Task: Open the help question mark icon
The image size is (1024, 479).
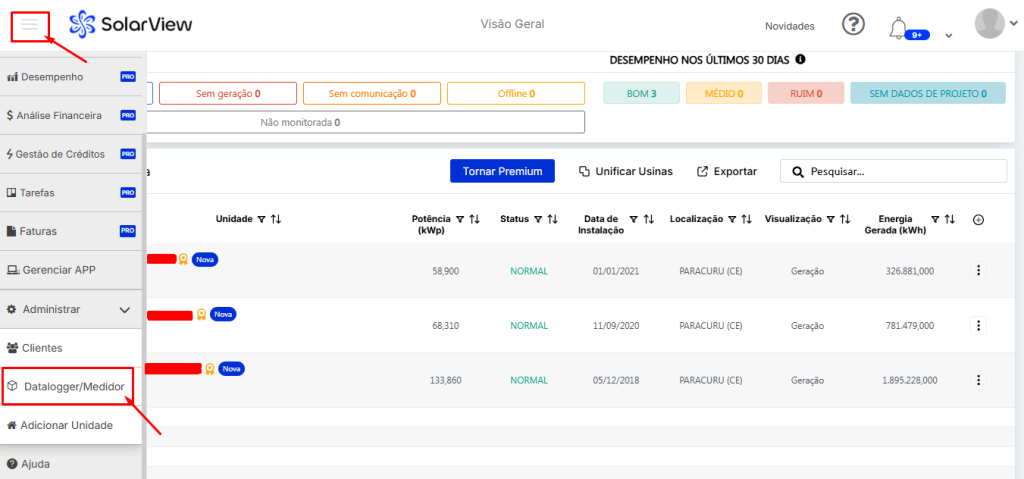Action: pyautogui.click(x=852, y=25)
